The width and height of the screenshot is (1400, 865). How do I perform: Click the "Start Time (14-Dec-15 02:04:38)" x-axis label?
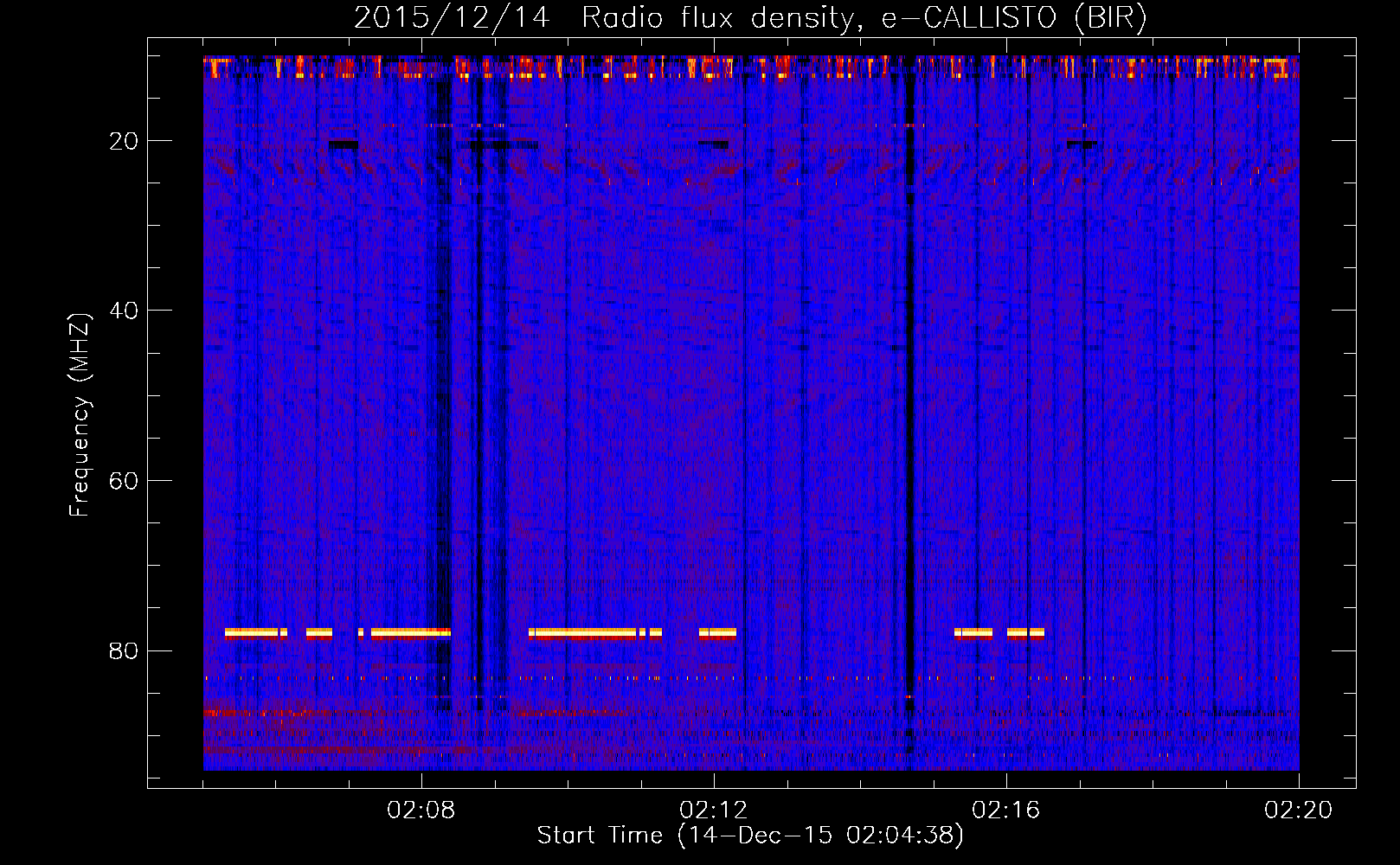coord(750,836)
